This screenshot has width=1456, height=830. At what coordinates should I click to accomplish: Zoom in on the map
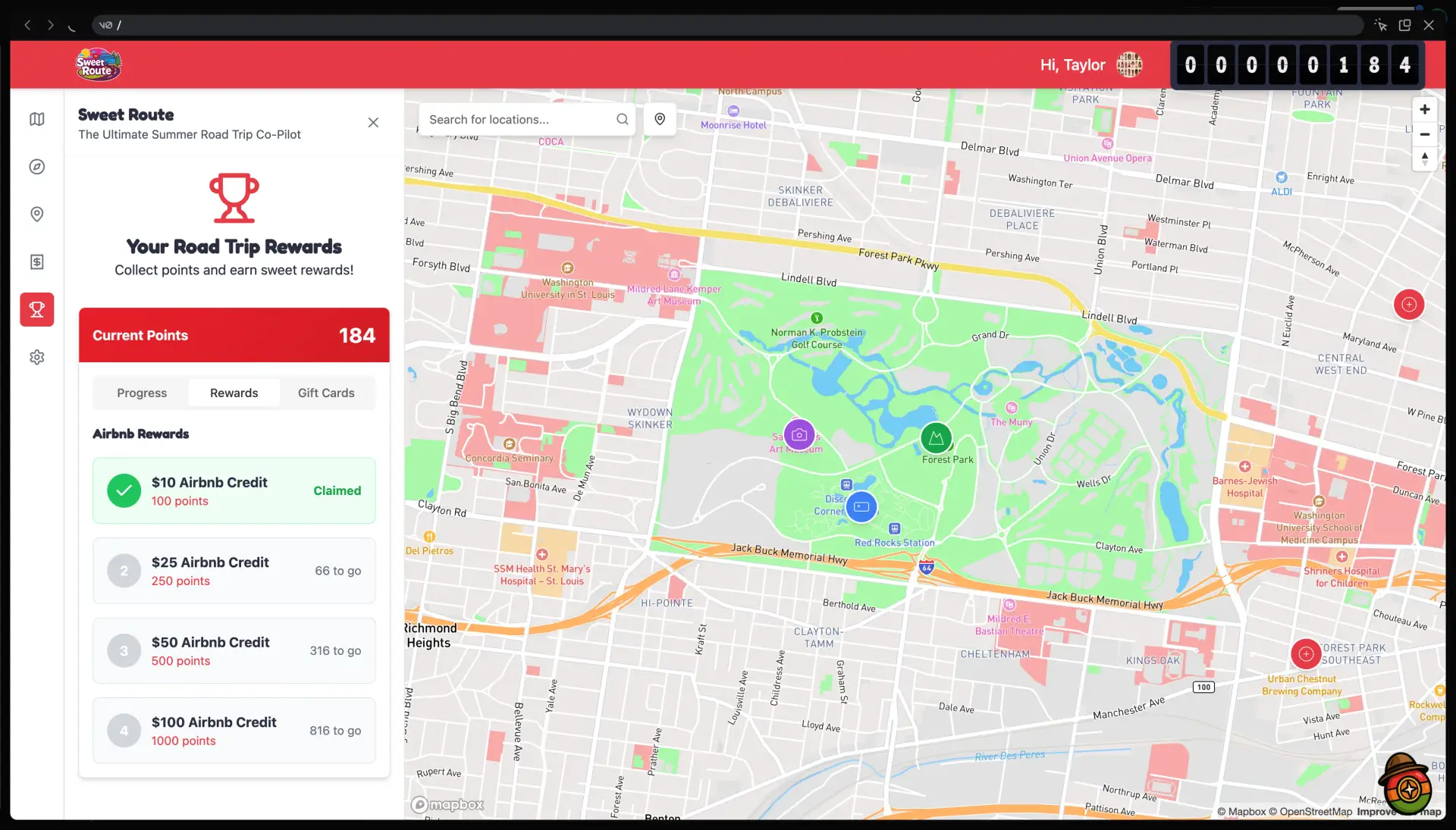1424,110
